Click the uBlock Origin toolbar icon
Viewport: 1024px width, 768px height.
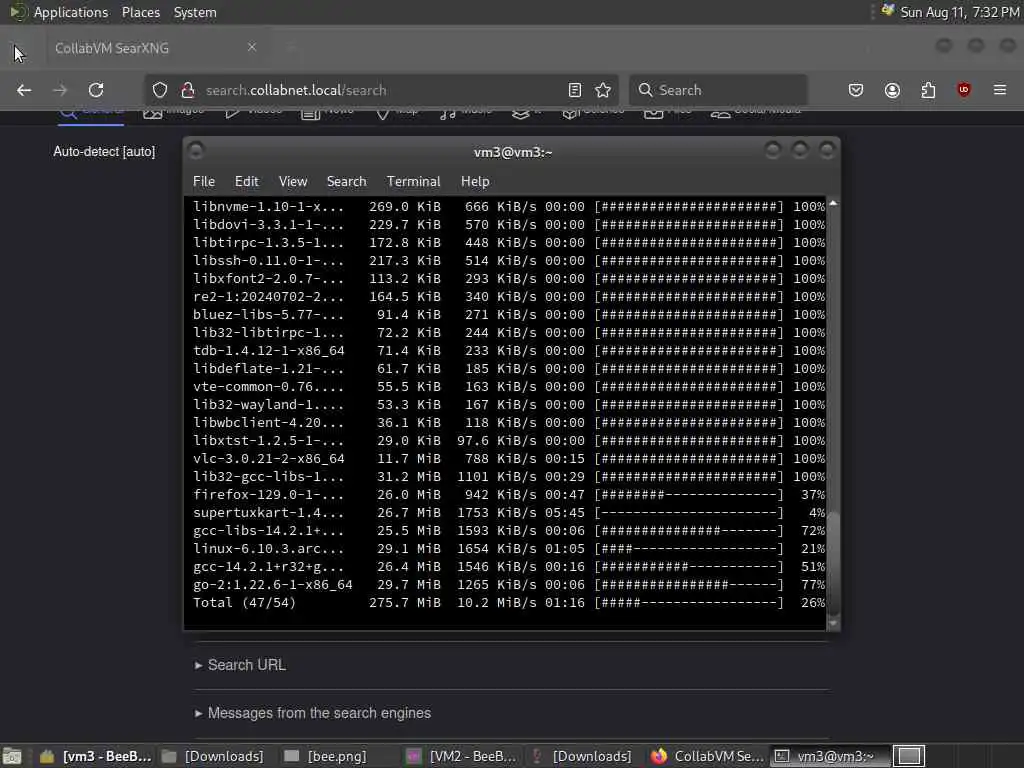coord(964,90)
